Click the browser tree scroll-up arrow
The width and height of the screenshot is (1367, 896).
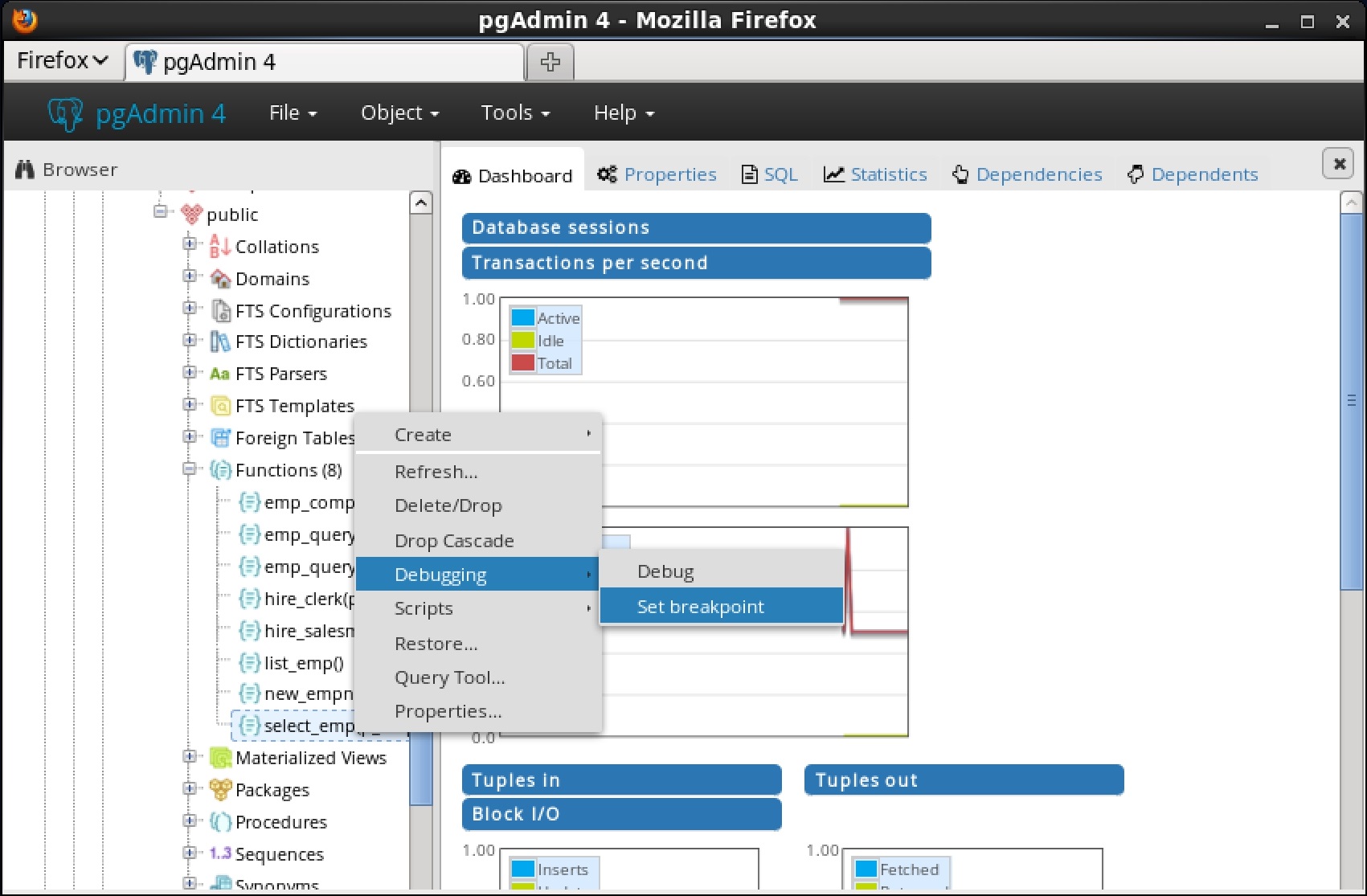coord(420,203)
